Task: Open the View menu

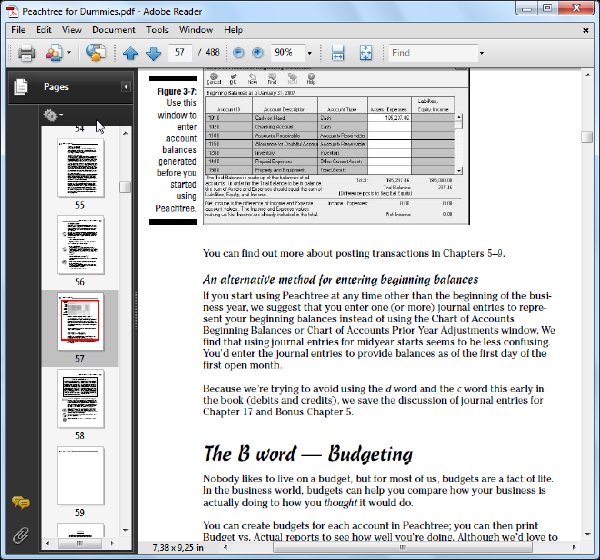Action: coord(72,30)
